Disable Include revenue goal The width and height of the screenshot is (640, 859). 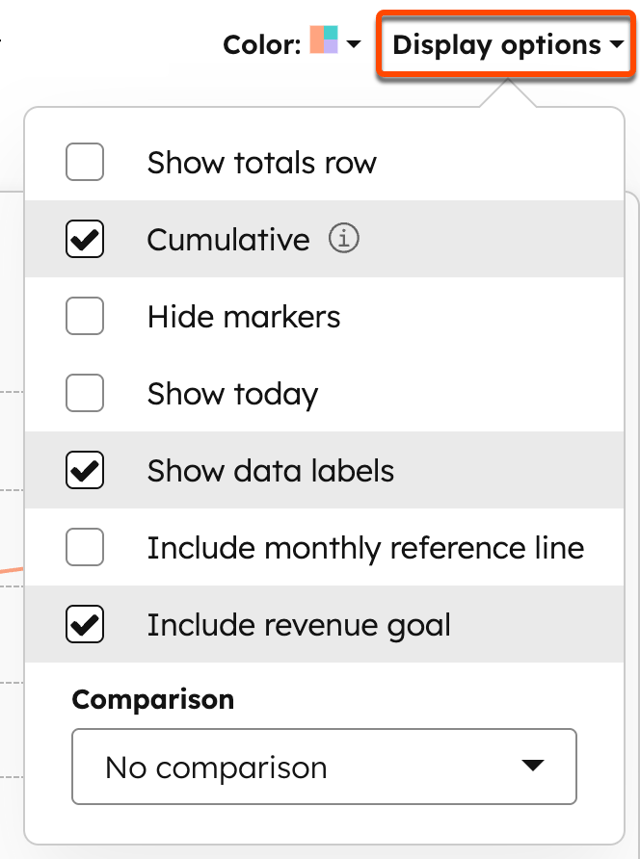click(x=85, y=624)
